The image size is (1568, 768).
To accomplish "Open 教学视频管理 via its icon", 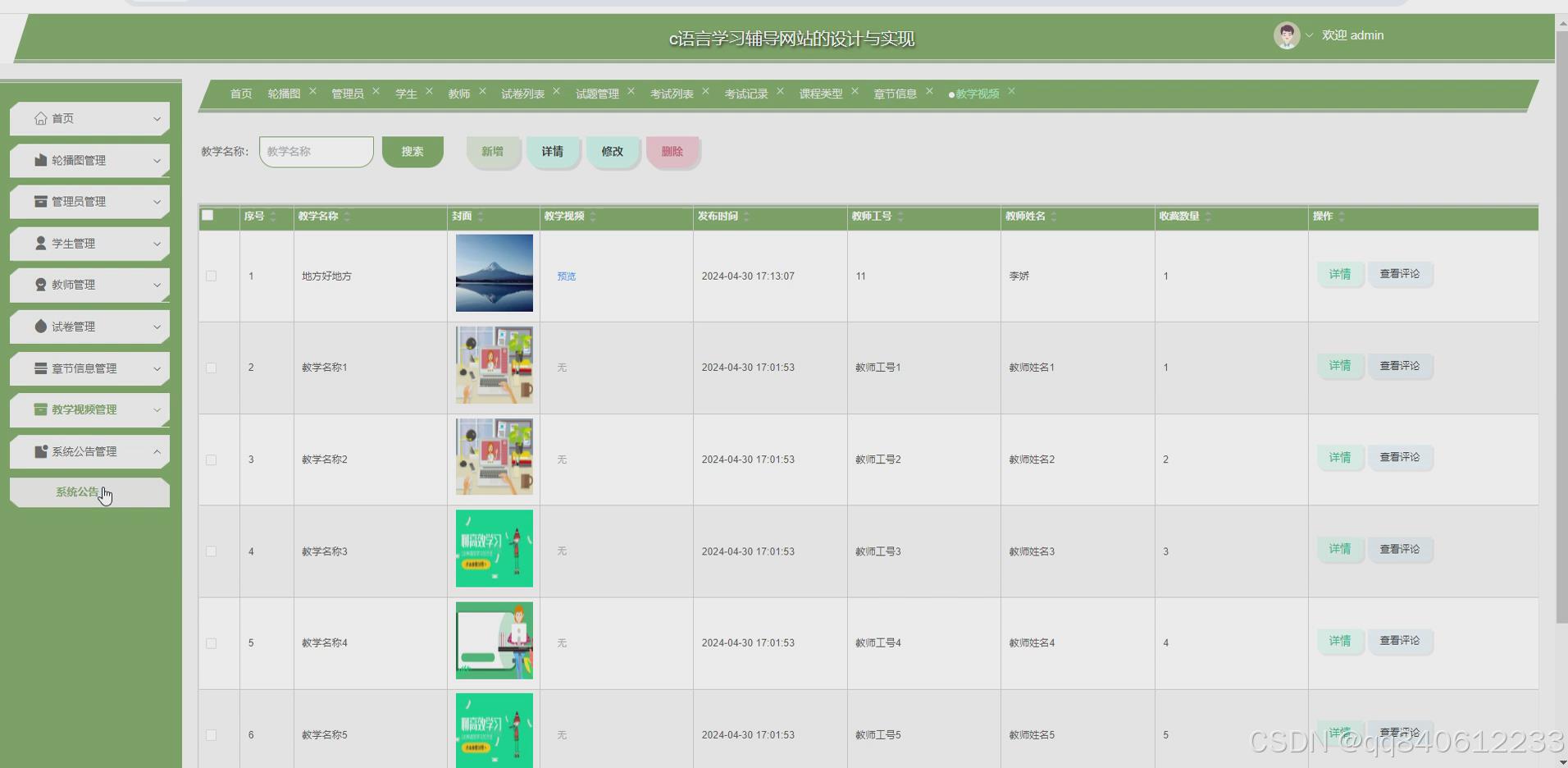I will (x=39, y=409).
